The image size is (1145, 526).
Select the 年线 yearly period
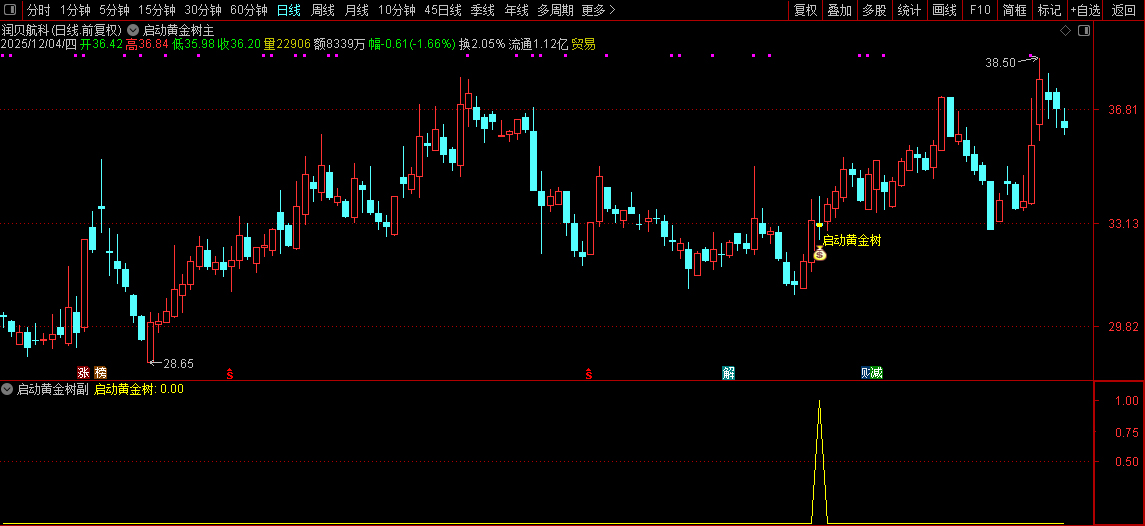tap(516, 10)
